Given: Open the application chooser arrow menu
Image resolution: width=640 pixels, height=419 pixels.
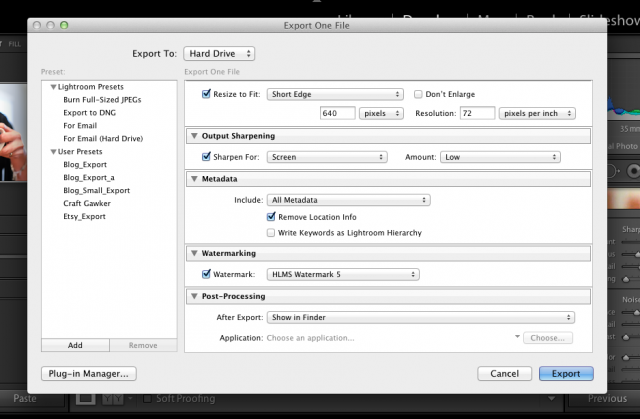Looking at the screenshot, I should pyautogui.click(x=517, y=337).
